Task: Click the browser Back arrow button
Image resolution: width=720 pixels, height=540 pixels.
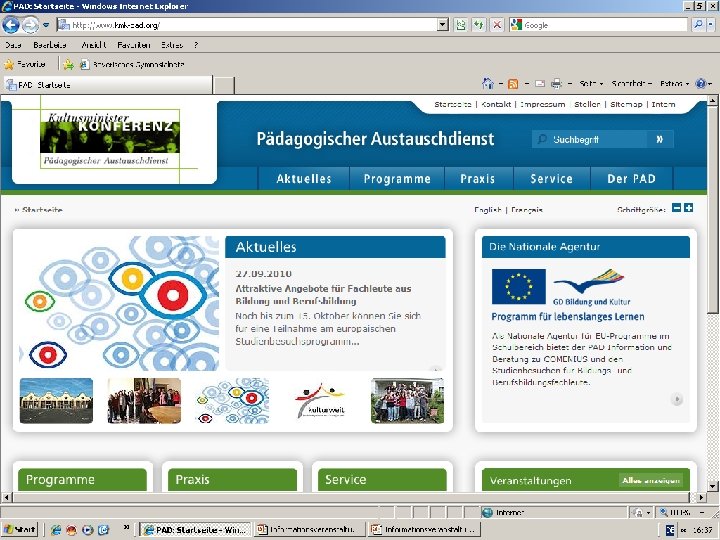Action: click(11, 24)
